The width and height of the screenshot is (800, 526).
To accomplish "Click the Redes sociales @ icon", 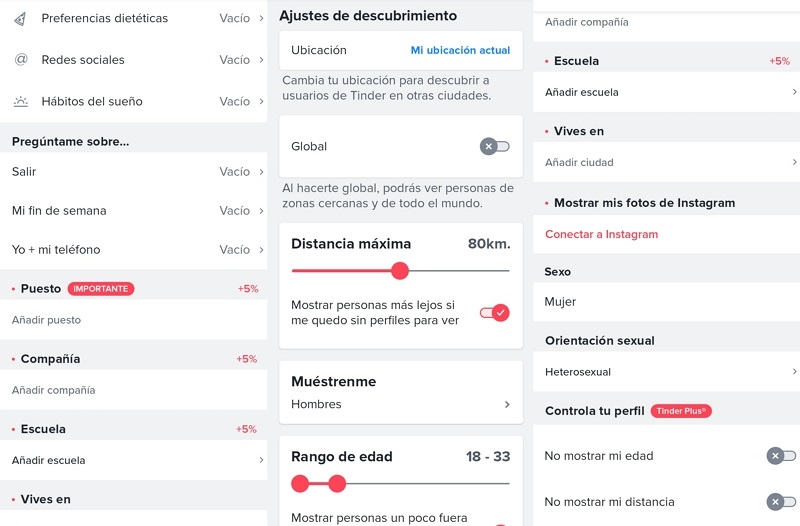I will pos(21,60).
